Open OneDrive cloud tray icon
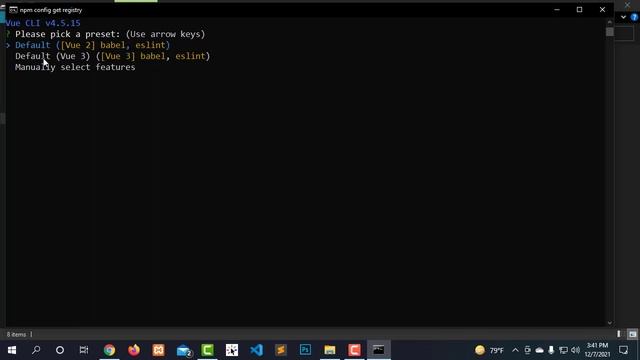This screenshot has height=360, width=640. 540,350
